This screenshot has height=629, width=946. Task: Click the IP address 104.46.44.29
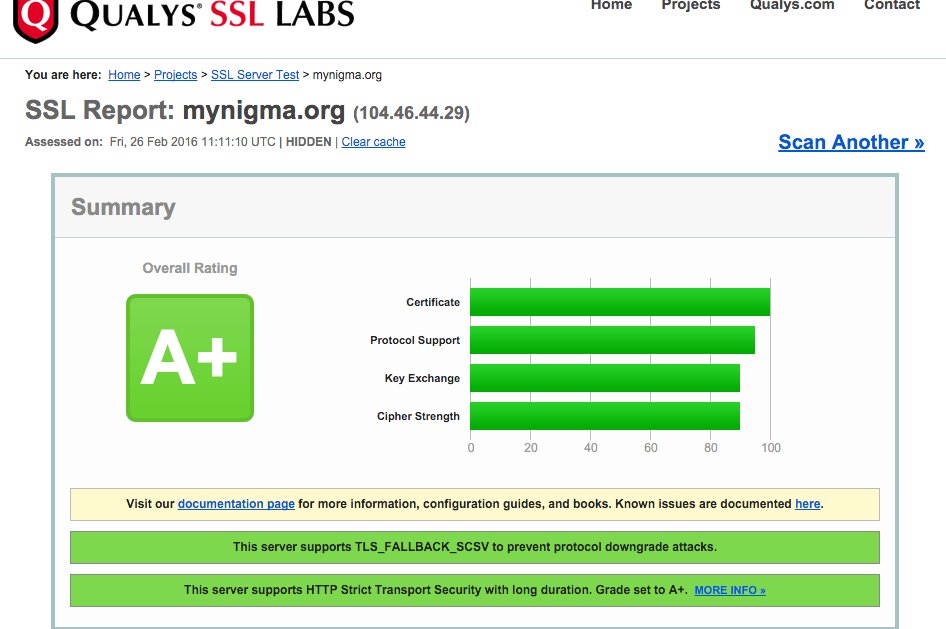411,113
